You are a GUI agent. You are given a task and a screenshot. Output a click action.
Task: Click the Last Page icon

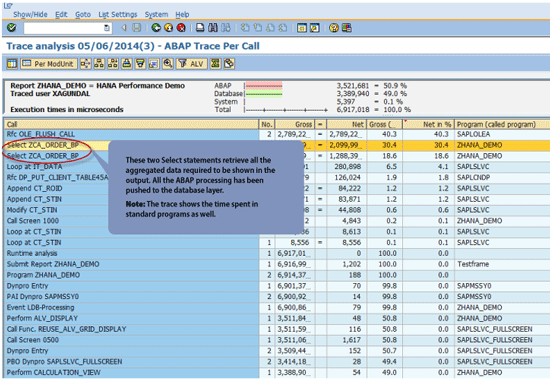click(283, 28)
